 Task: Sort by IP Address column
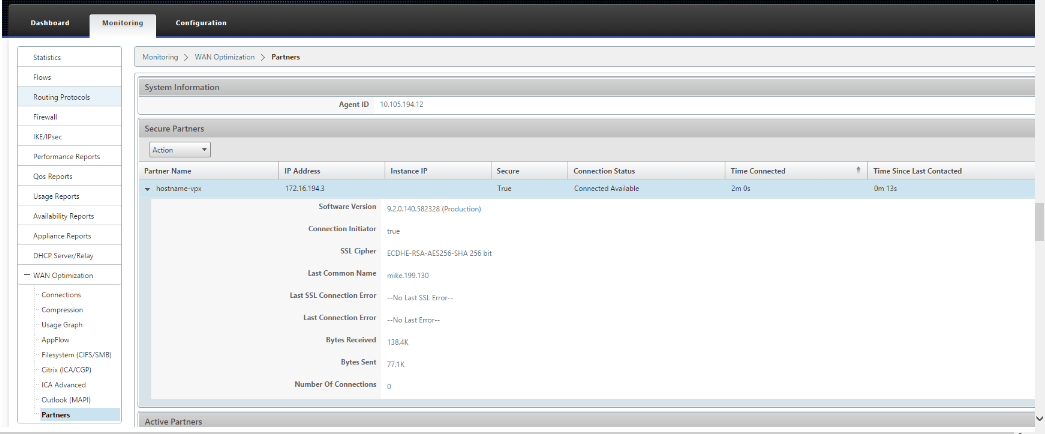point(332,171)
